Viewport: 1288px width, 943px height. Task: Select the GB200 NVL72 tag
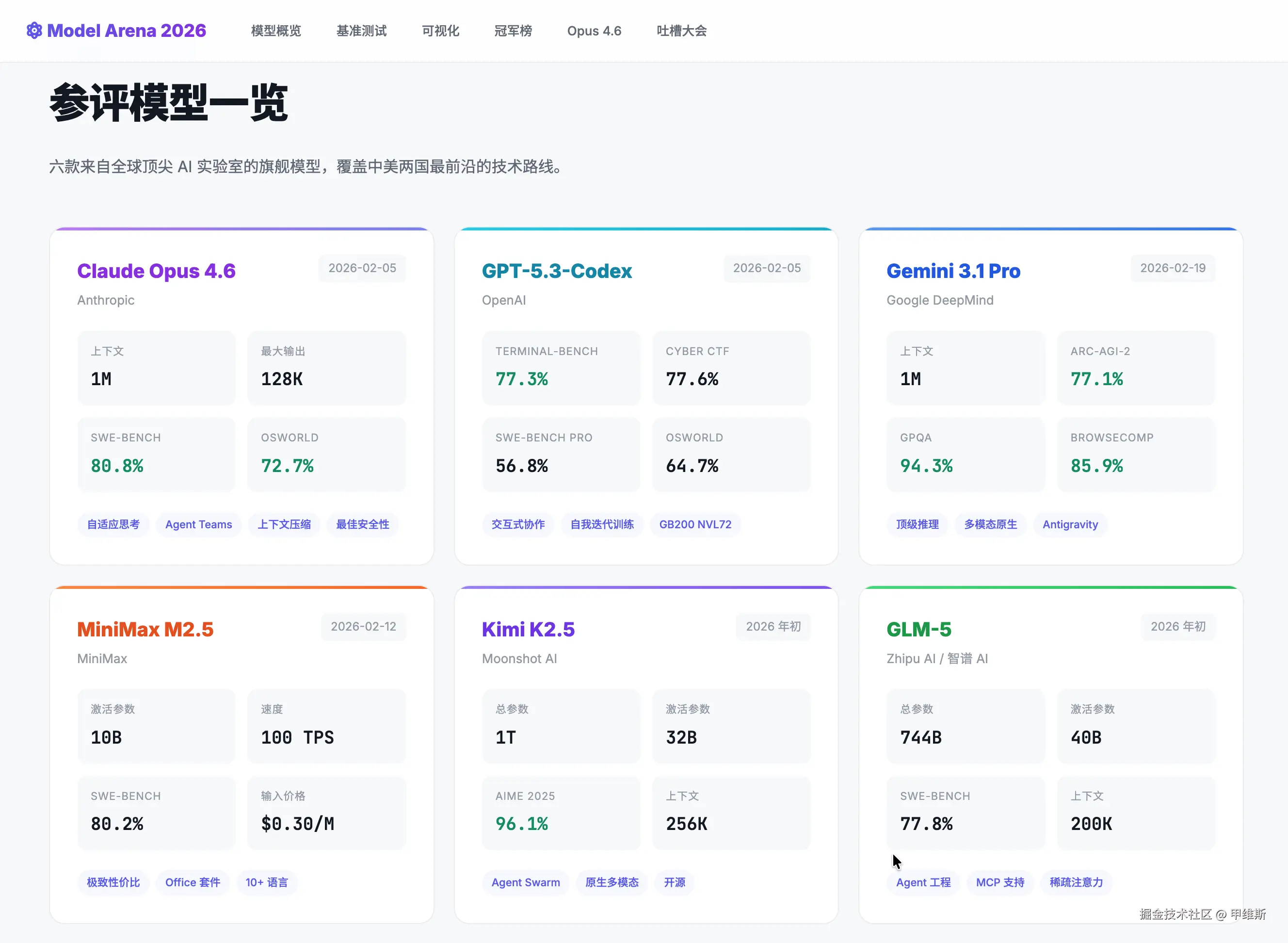click(x=695, y=524)
